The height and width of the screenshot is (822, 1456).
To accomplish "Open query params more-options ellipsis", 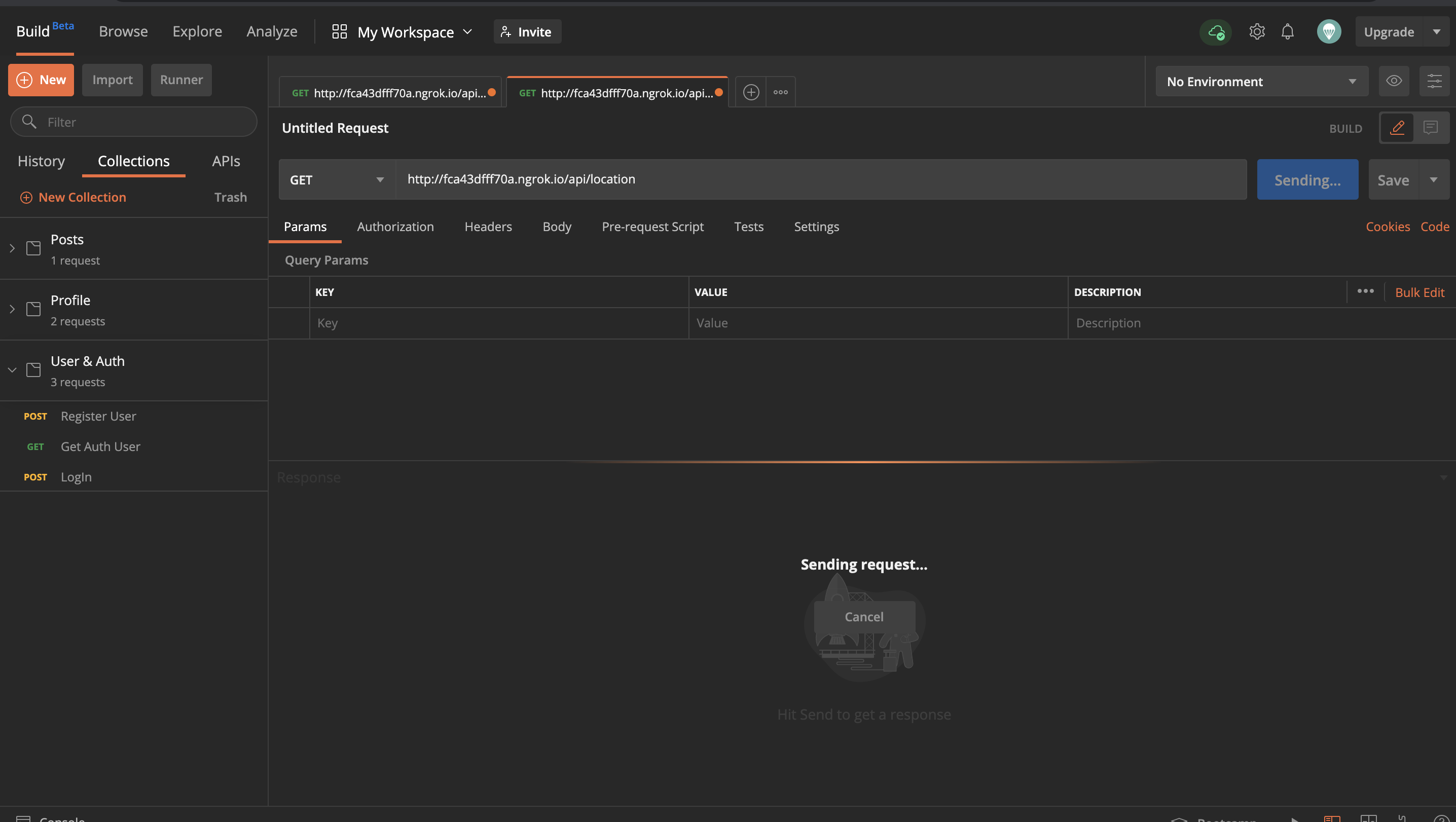I will (1366, 291).
